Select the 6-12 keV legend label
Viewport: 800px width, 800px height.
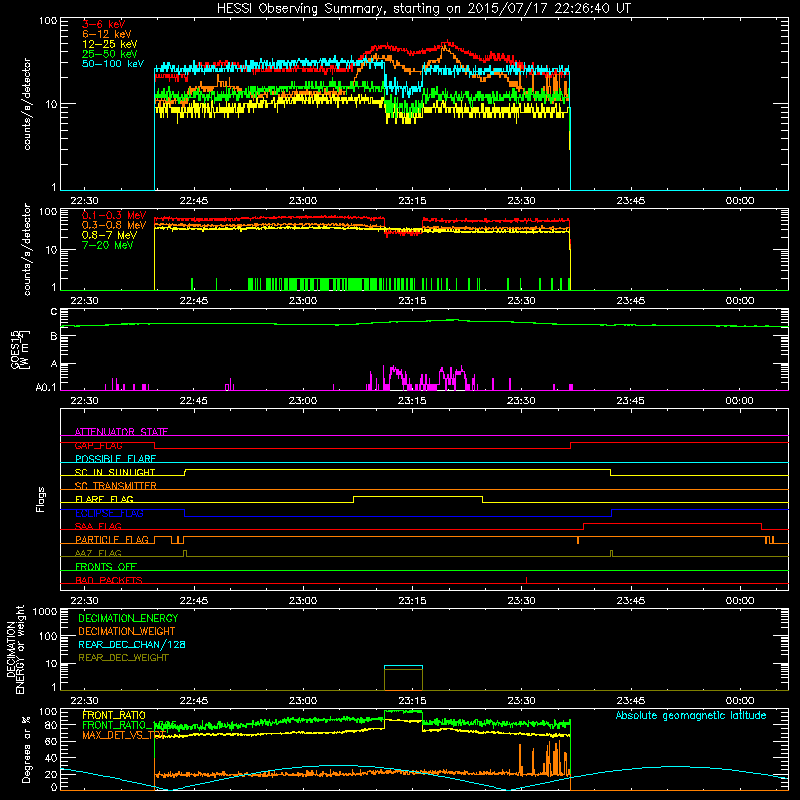click(107, 34)
